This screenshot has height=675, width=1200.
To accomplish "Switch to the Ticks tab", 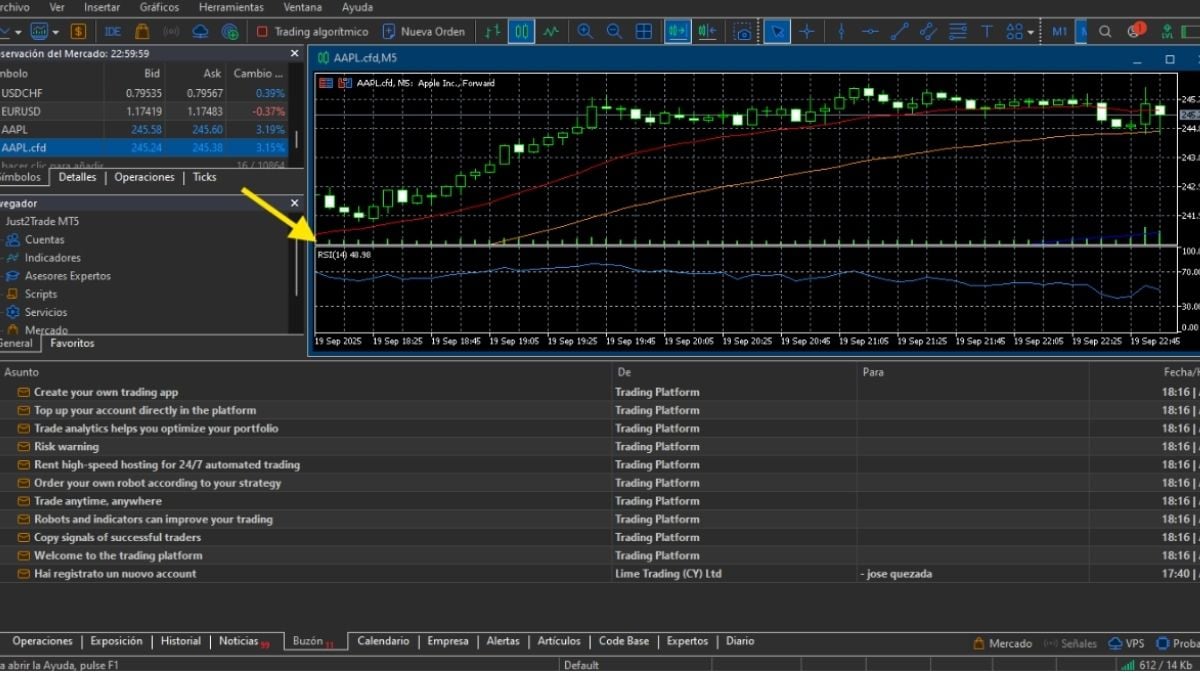I will point(204,177).
